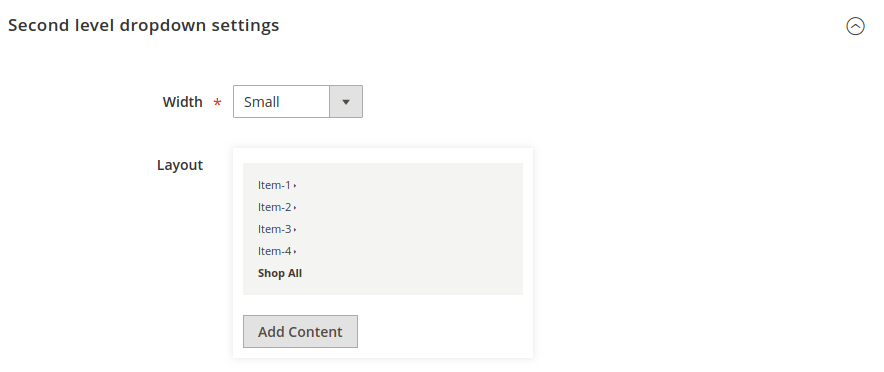Viewport: 884px width, 372px height.
Task: Click the Layout field label
Action: [x=180, y=165]
